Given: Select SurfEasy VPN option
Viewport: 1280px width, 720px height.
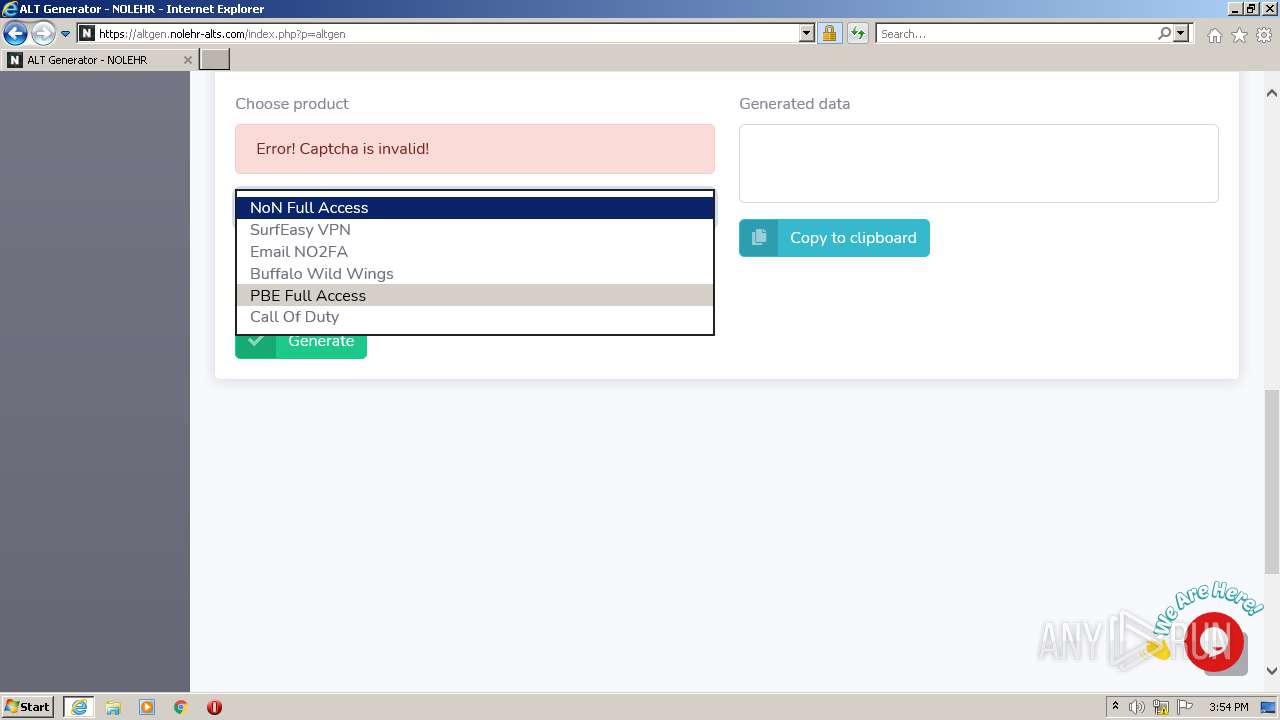Looking at the screenshot, I should pyautogui.click(x=475, y=230).
